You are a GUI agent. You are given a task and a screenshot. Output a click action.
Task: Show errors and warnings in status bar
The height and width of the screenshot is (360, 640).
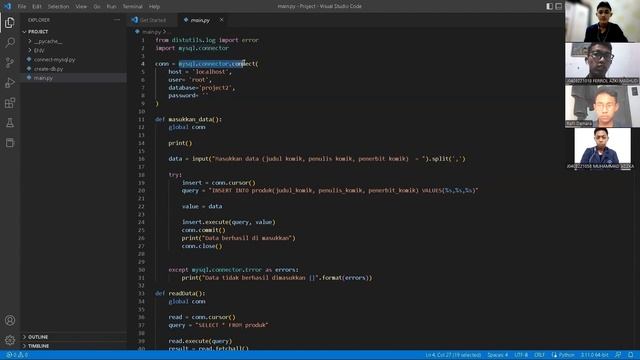(17, 355)
